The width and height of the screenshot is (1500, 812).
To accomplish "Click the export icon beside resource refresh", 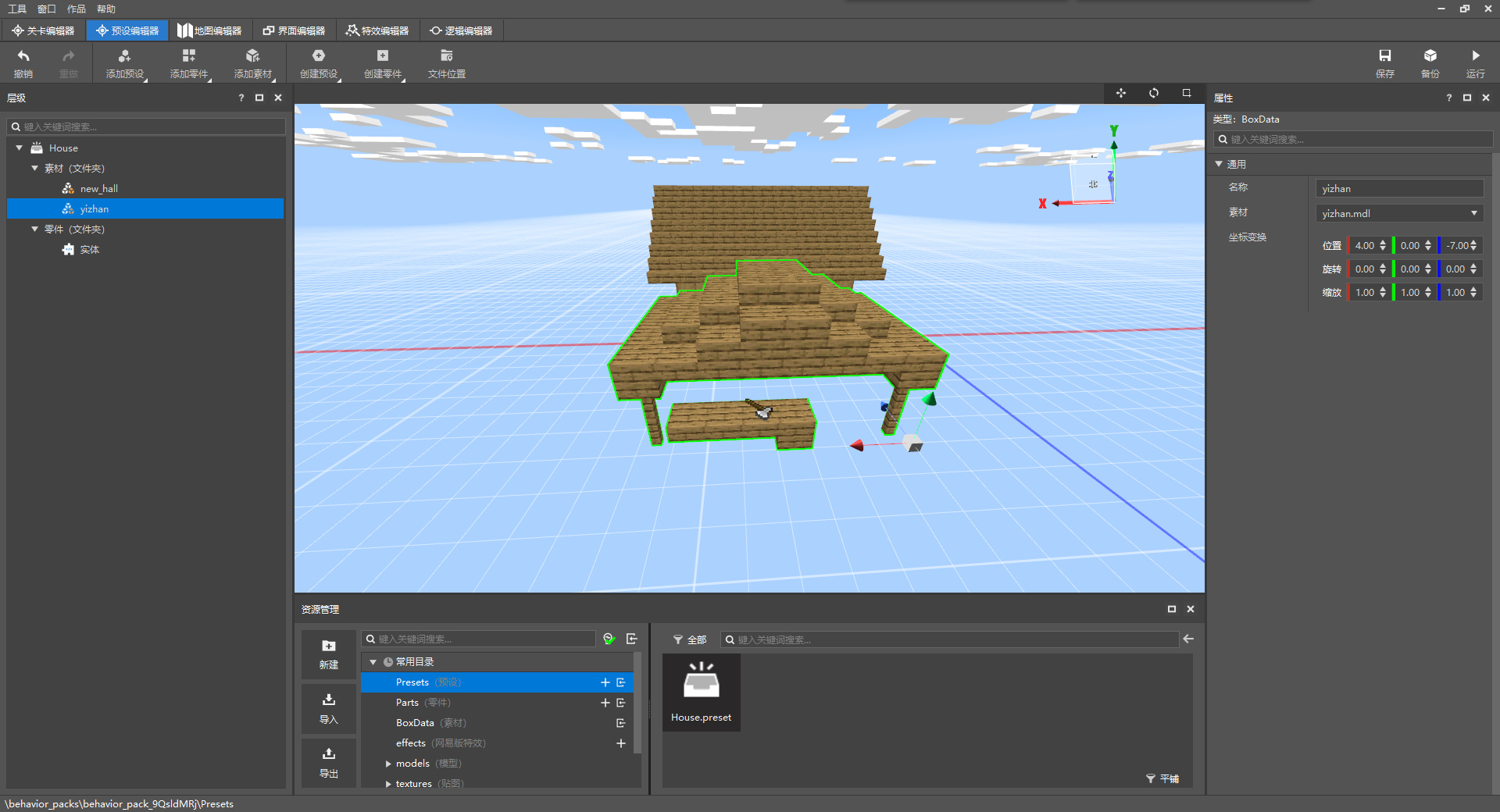I will pyautogui.click(x=632, y=639).
